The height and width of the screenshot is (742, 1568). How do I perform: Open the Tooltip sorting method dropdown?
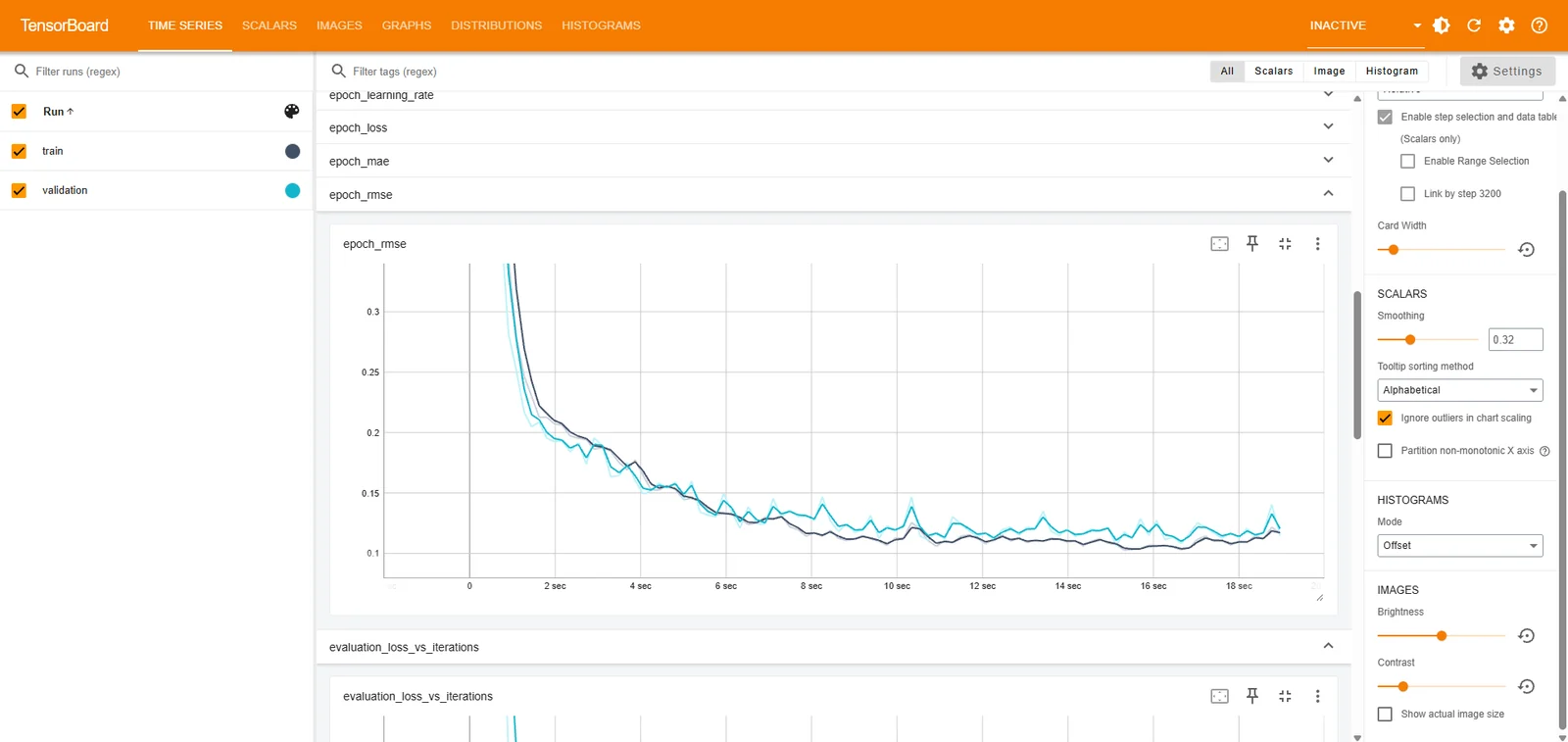(1460, 390)
